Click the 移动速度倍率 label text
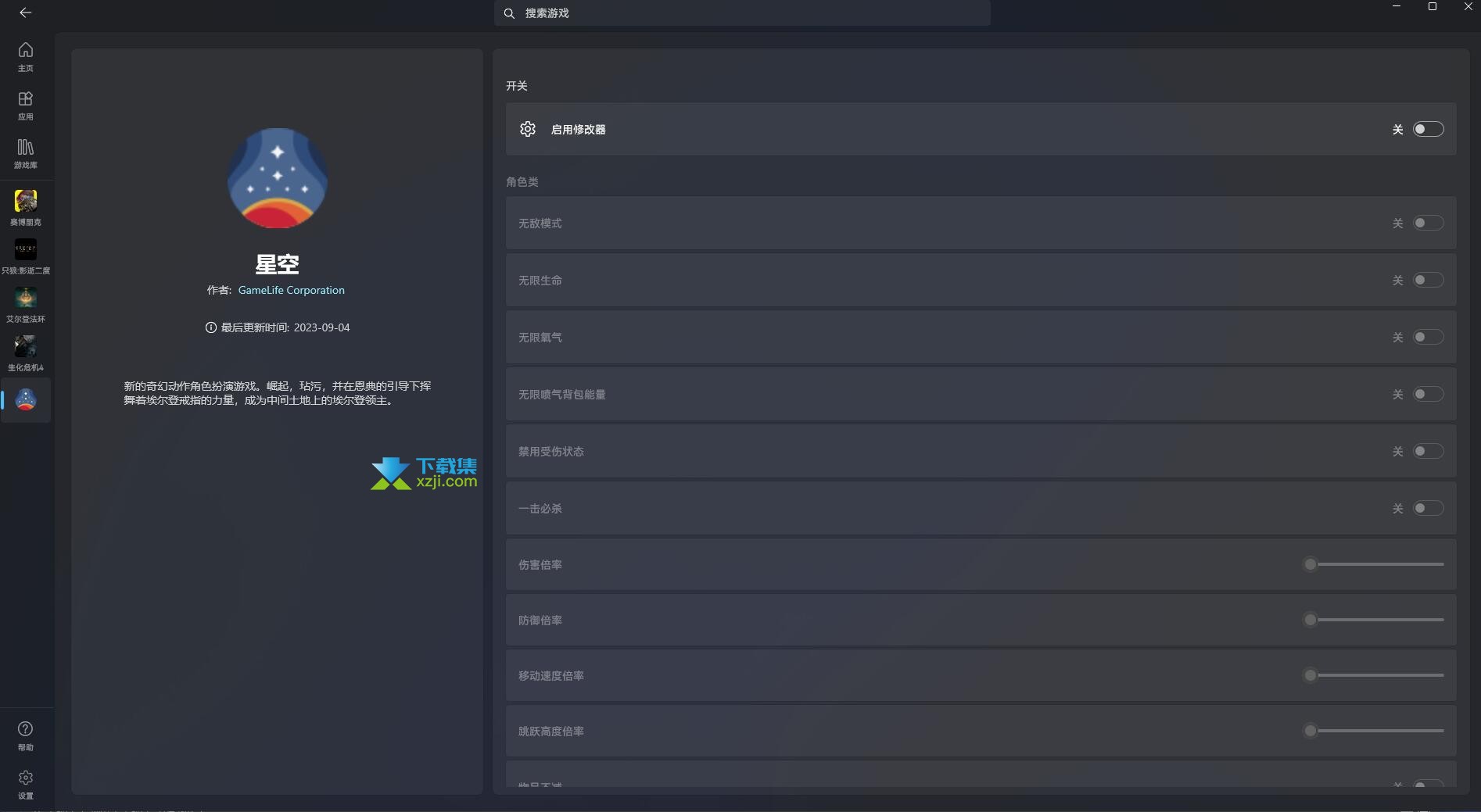Screen dimensions: 1481x812 [x=550, y=676]
